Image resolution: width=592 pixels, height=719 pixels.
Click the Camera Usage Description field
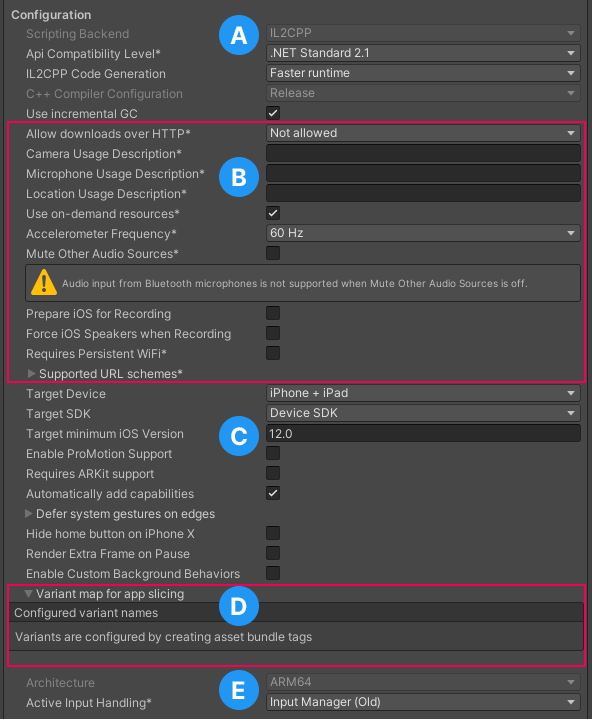point(423,153)
